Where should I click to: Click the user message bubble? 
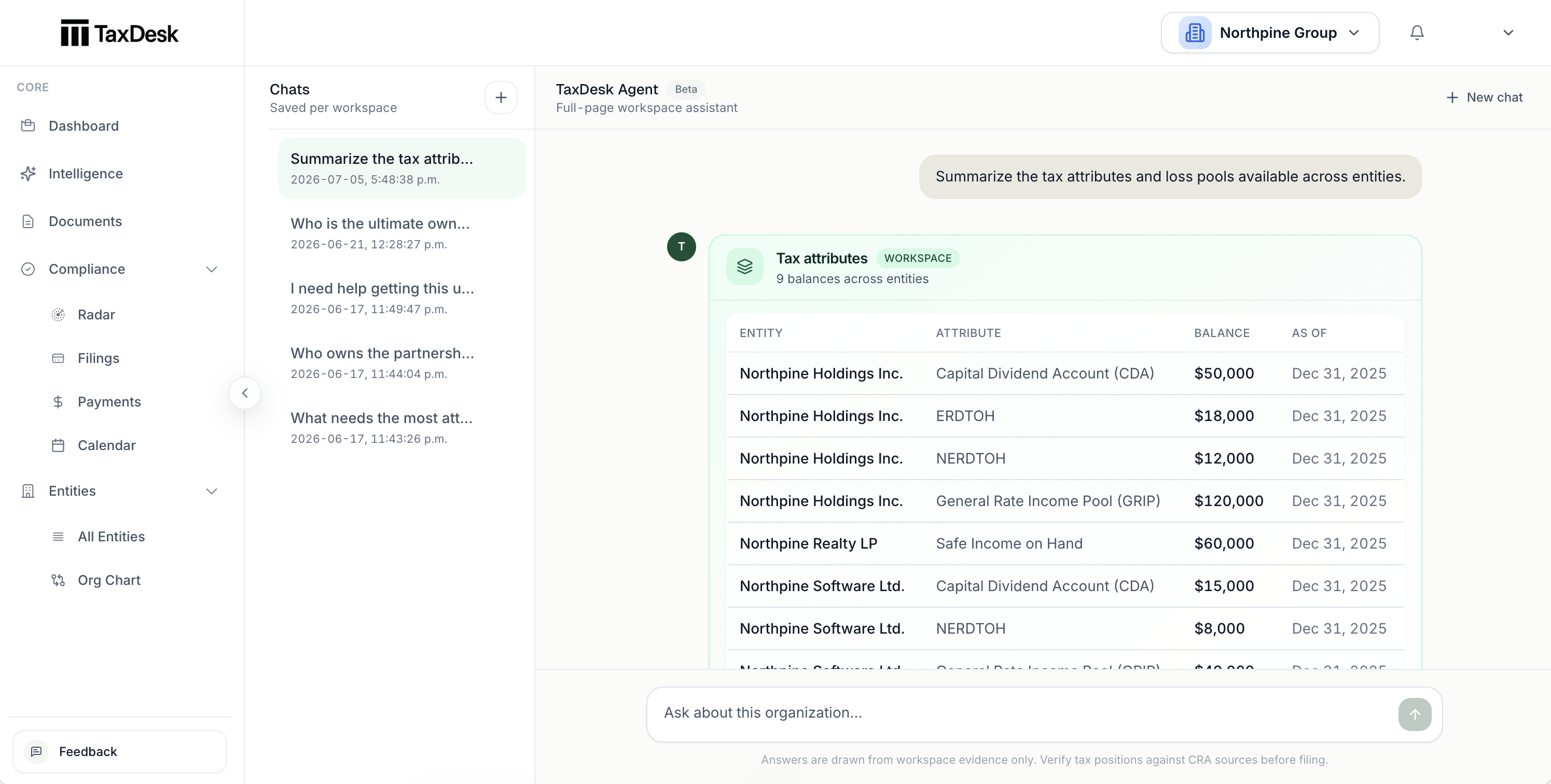[1170, 177]
